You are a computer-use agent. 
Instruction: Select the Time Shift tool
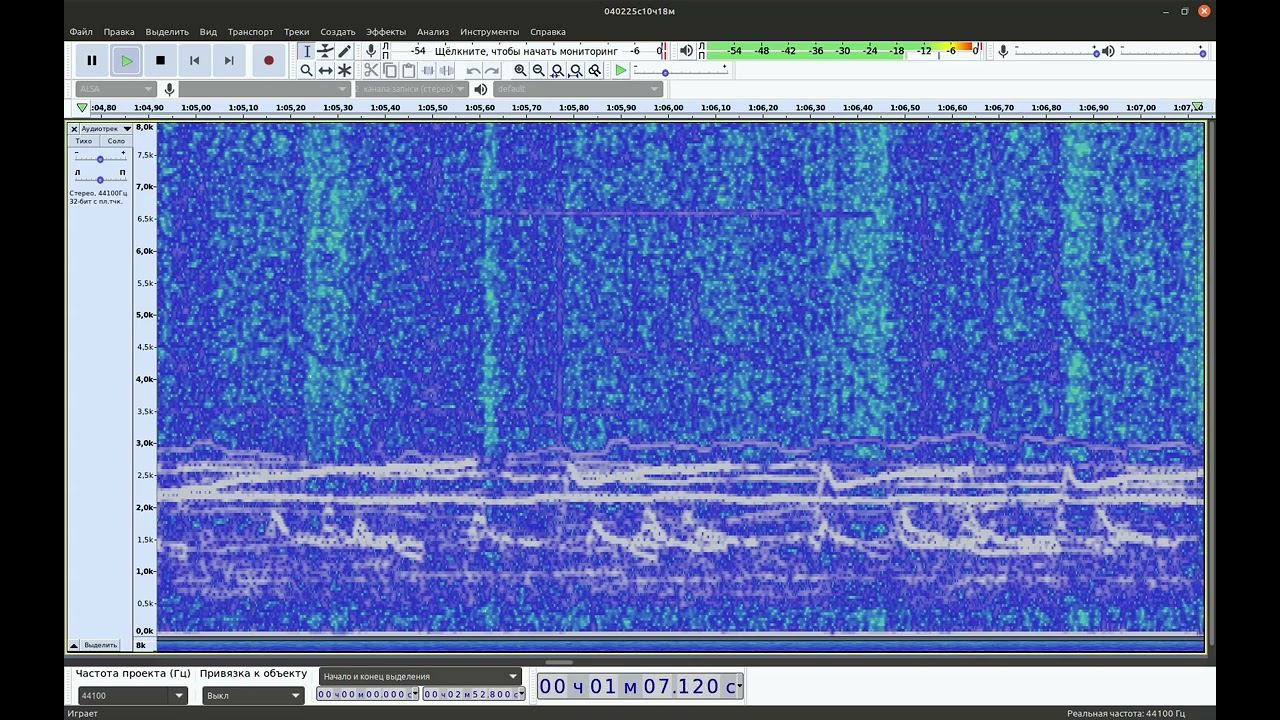click(x=325, y=70)
